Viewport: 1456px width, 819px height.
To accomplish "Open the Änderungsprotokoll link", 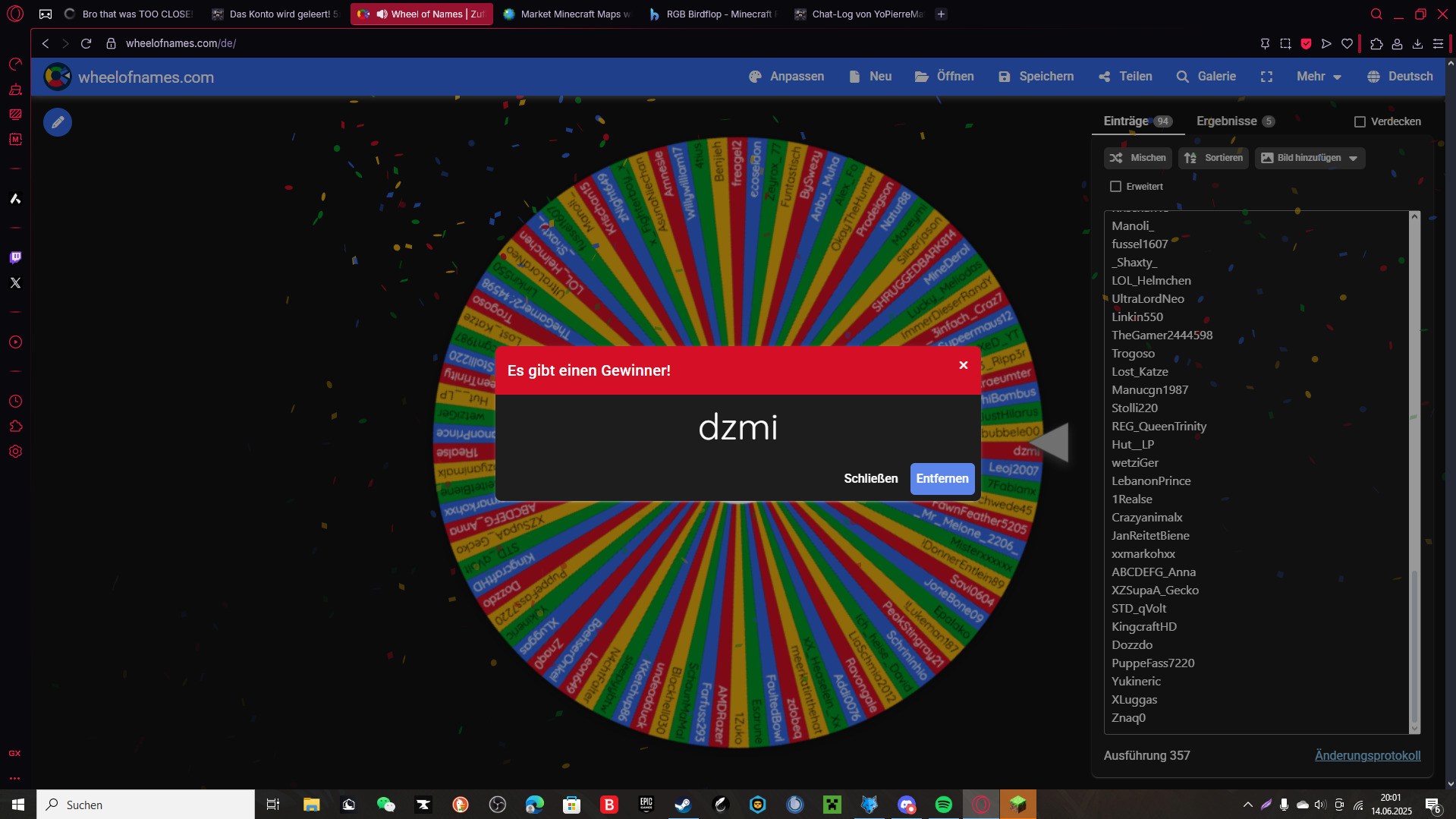I will pyautogui.click(x=1367, y=756).
